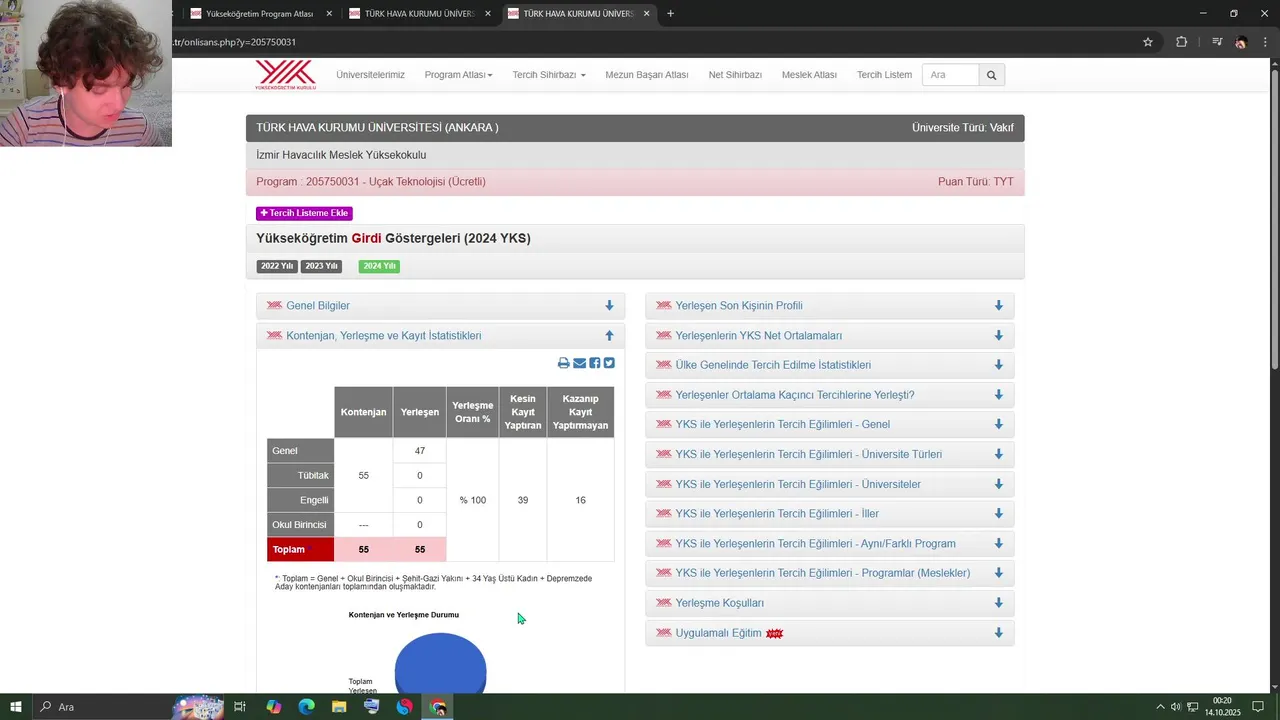The image size is (1280, 720).
Task: Share on Facebook using the Facebook icon
Action: [594, 363]
